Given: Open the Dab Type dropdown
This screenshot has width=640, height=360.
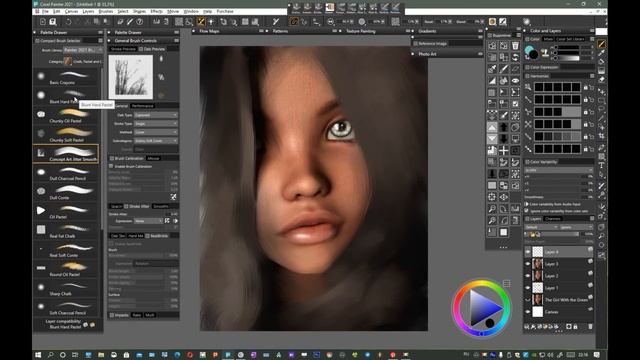Looking at the screenshot, I should click(x=156, y=115).
